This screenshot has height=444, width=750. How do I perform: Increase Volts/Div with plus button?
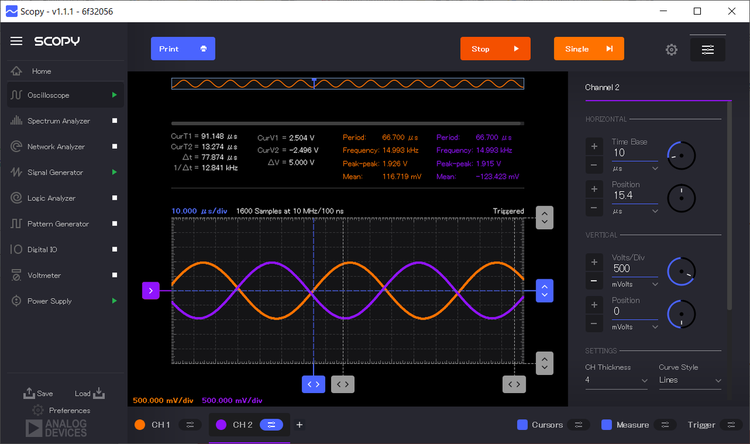(594, 262)
